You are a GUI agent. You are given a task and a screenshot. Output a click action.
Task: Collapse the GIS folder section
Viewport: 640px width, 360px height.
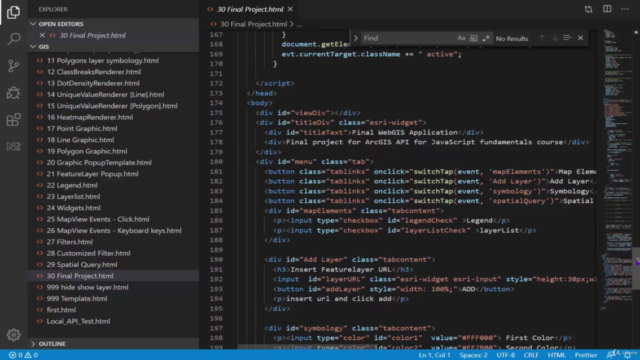coord(113,47)
